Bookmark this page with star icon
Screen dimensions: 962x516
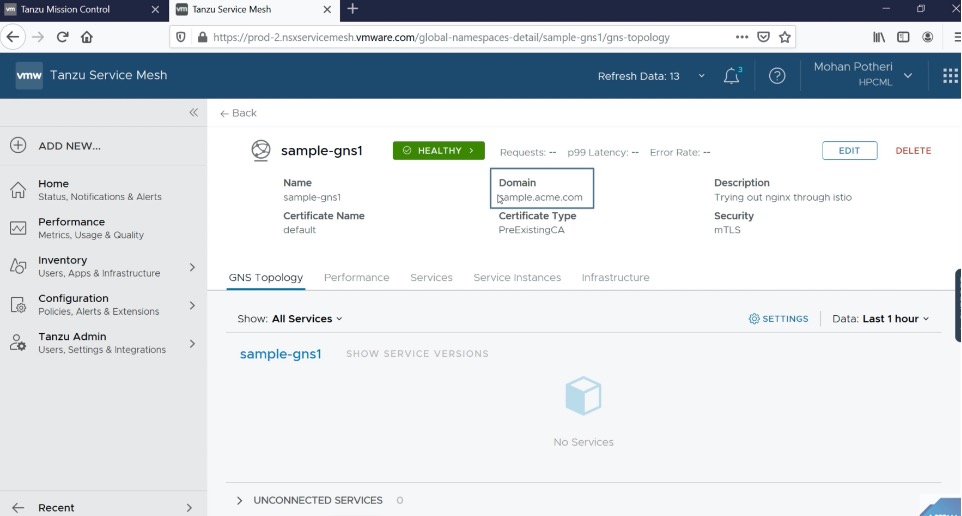785,37
